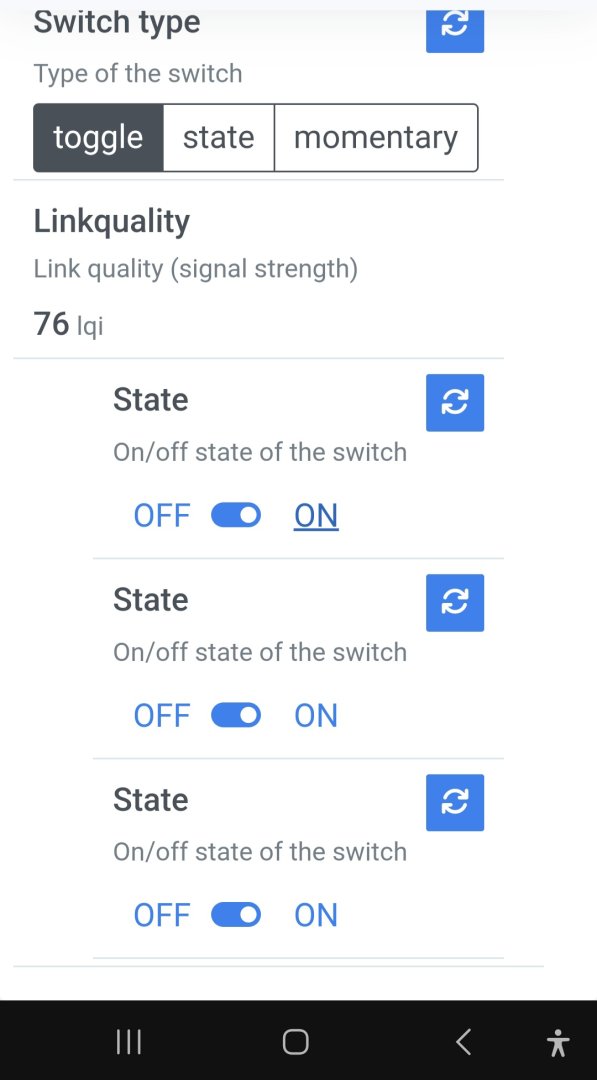The height and width of the screenshot is (1080, 597).
Task: Click ON for the second State
Action: 316,715
